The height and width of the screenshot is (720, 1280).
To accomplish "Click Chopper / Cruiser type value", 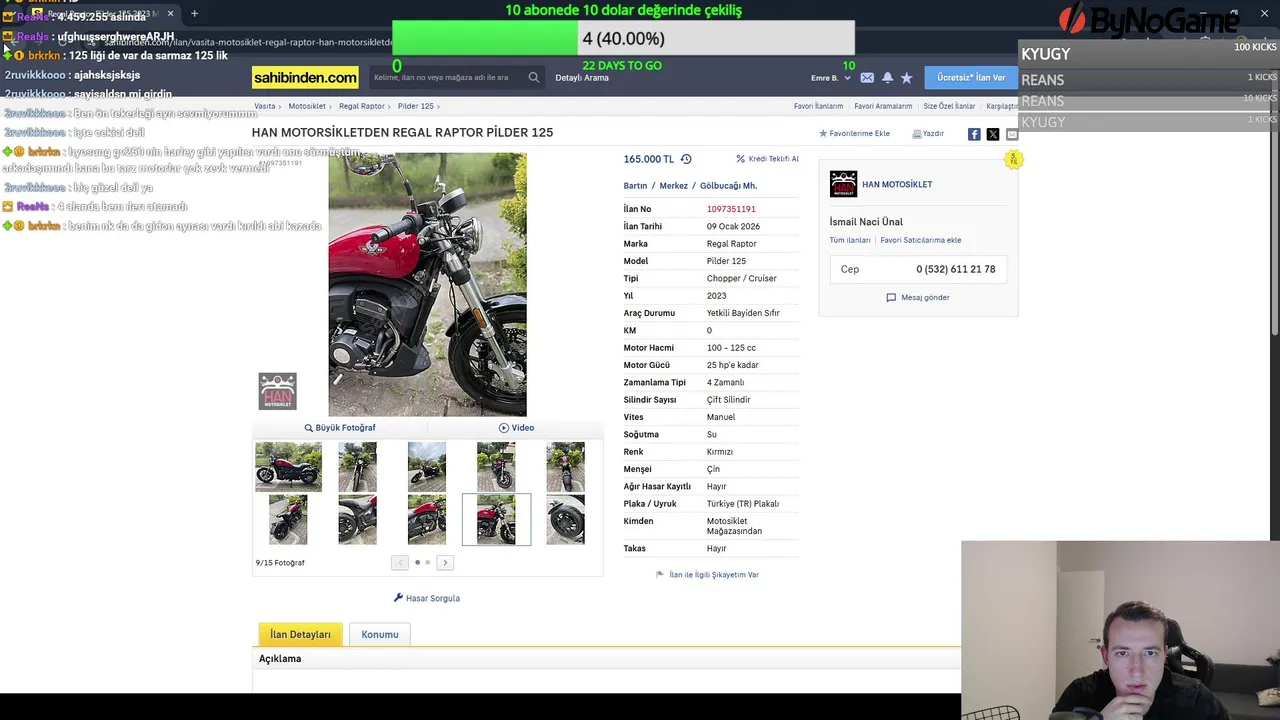I will tap(741, 278).
